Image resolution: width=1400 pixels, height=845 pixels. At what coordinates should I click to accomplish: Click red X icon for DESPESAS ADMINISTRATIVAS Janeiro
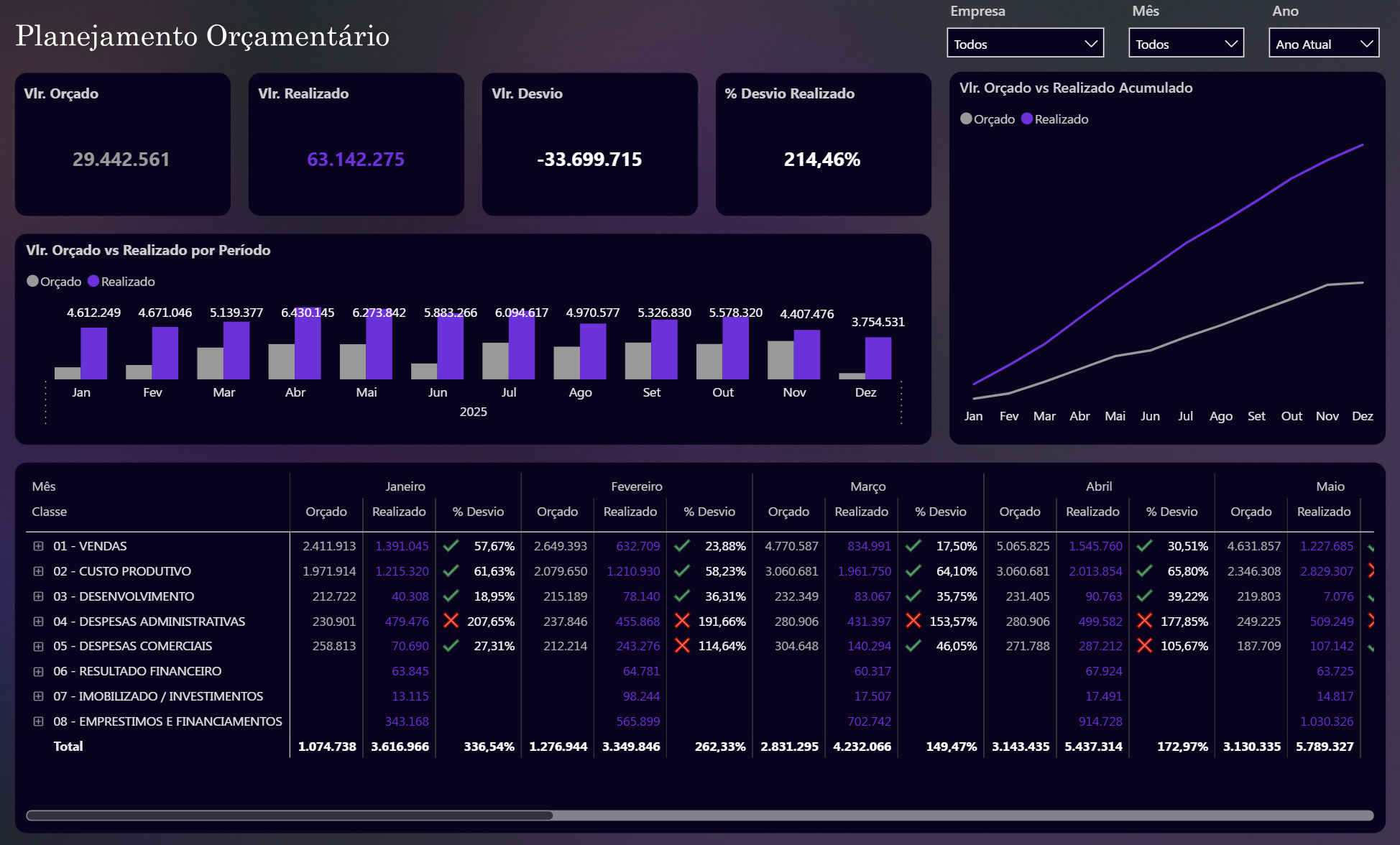click(451, 621)
